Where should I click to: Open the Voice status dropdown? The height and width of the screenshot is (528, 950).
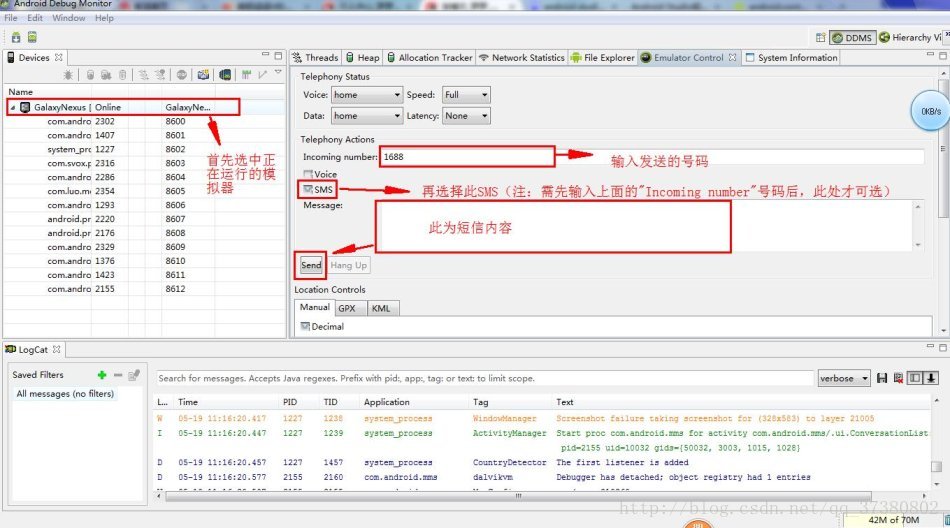click(x=366, y=95)
